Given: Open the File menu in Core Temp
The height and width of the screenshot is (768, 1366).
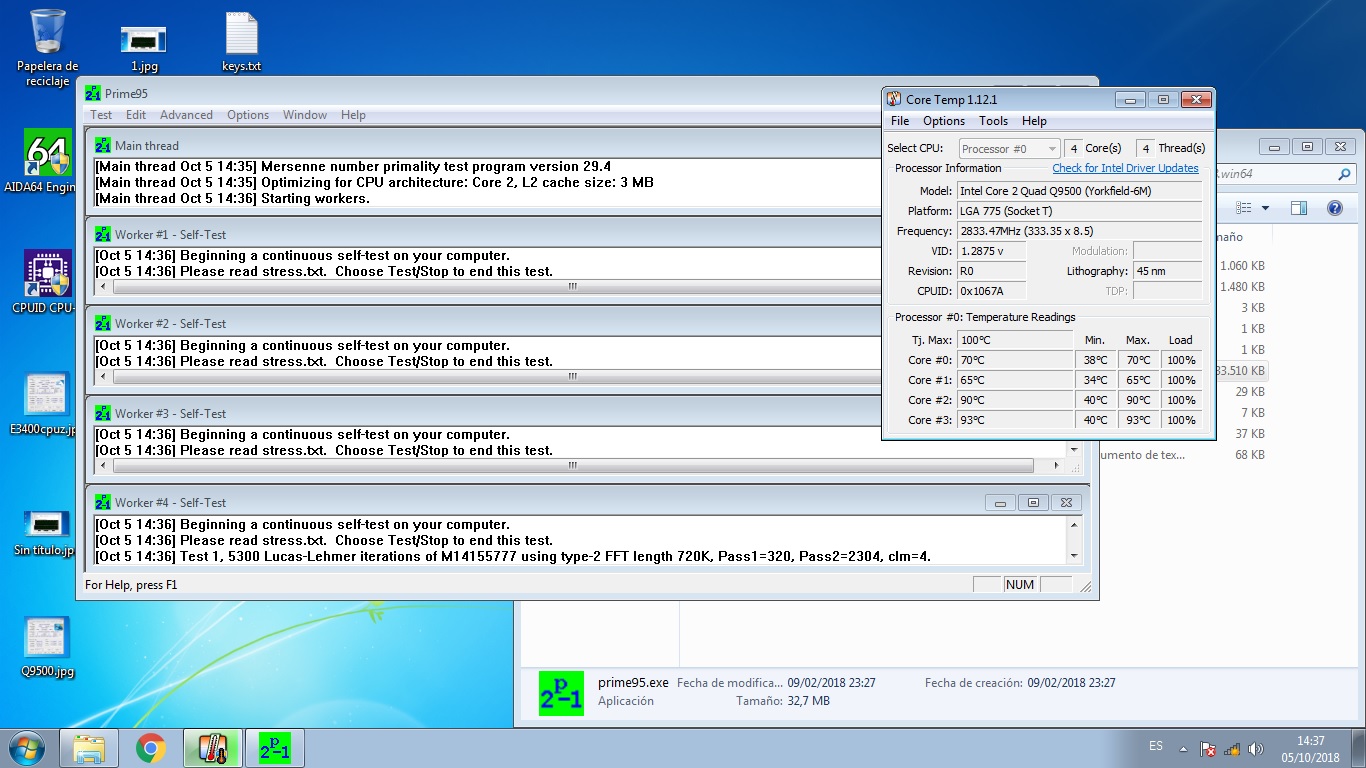Looking at the screenshot, I should (900, 121).
